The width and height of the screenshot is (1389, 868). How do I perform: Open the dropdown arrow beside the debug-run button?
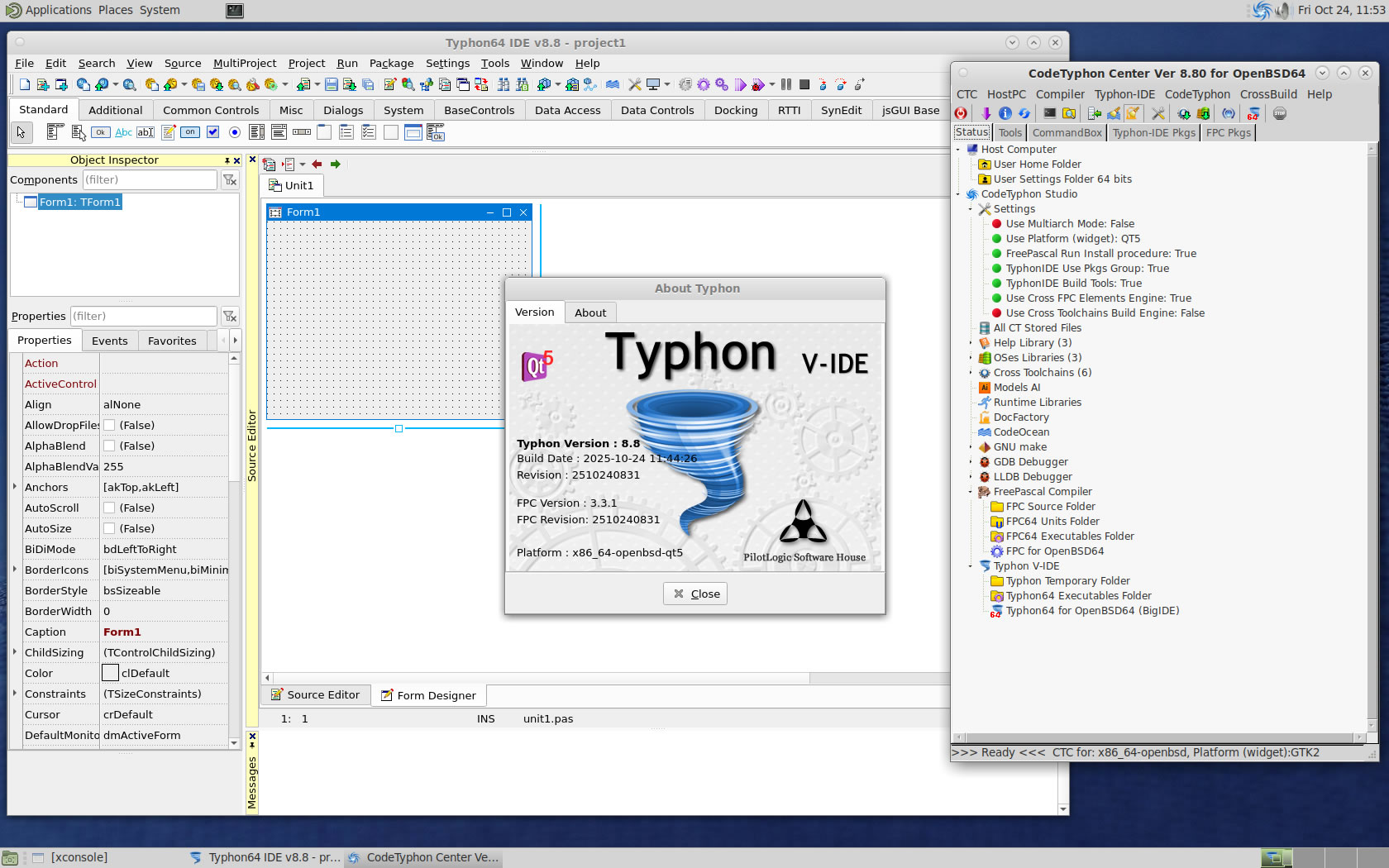click(x=772, y=84)
